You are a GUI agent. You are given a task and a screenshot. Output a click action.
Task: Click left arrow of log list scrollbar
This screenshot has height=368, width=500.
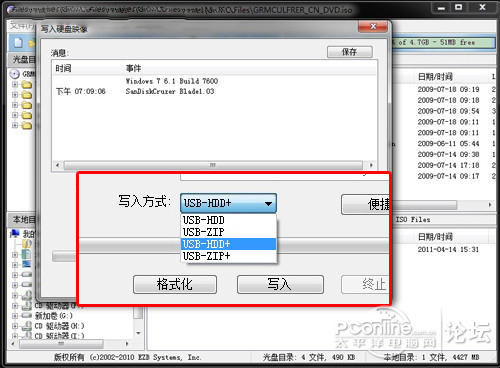[x=58, y=165]
